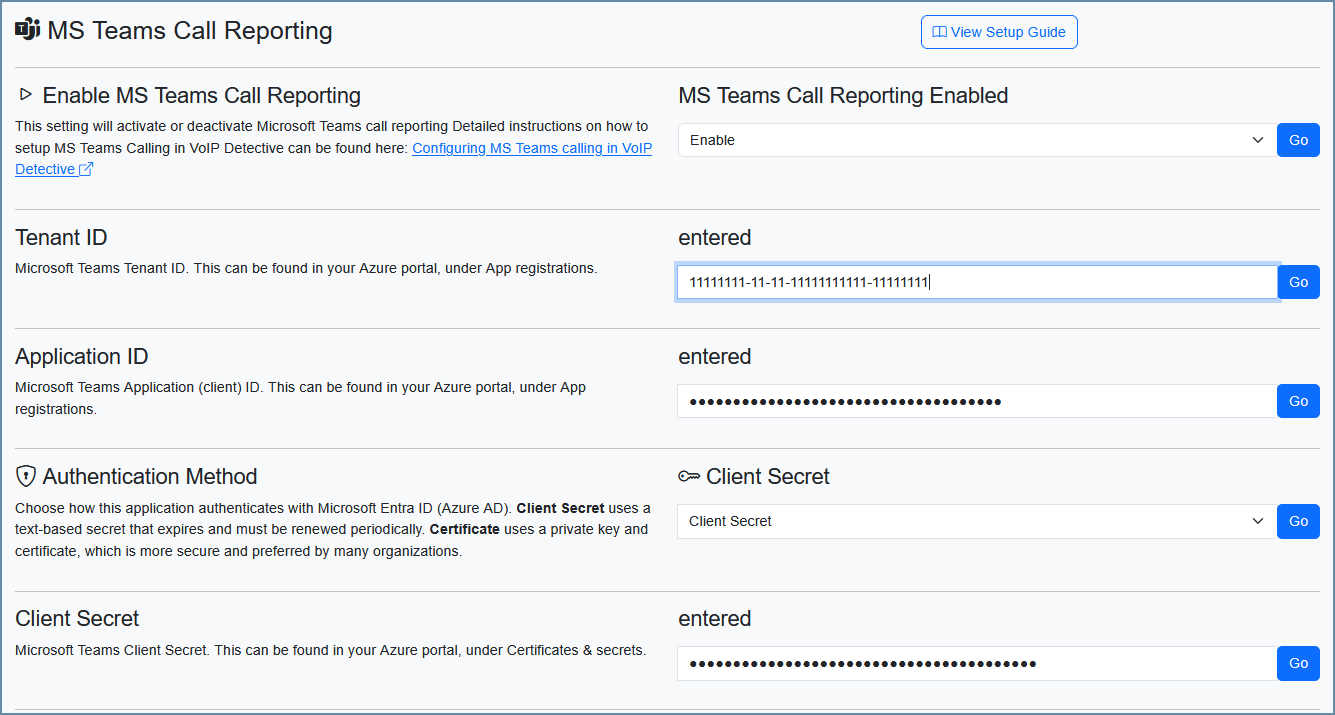This screenshot has width=1335, height=715.
Task: Open the View Setup Guide button
Action: pos(999,32)
